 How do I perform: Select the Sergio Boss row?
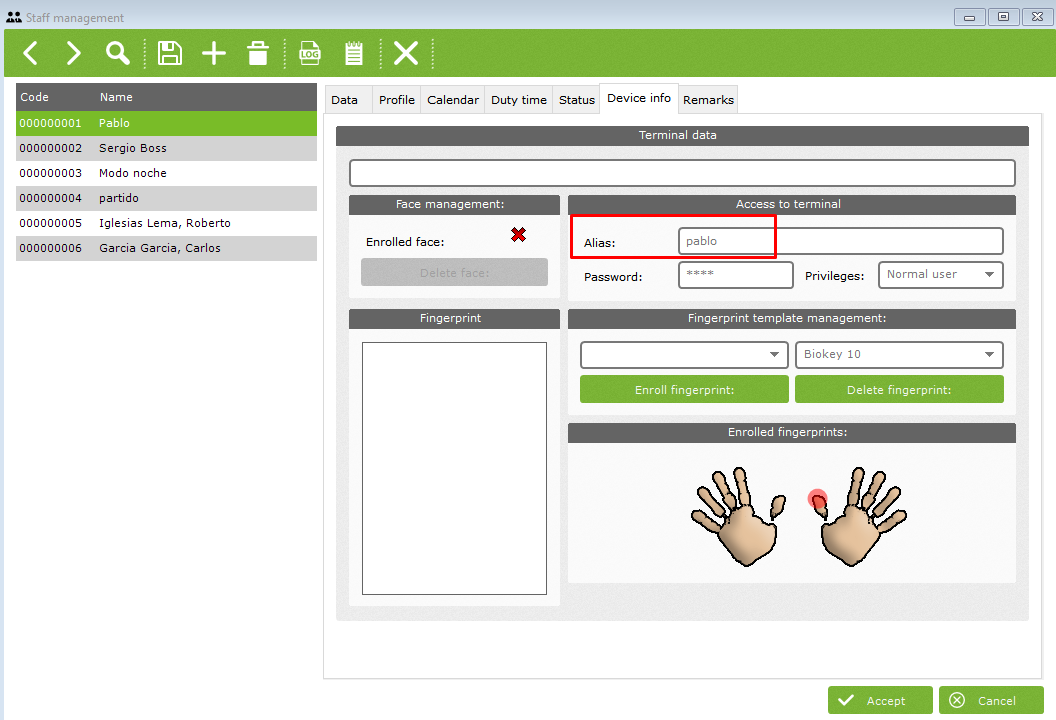(x=166, y=148)
